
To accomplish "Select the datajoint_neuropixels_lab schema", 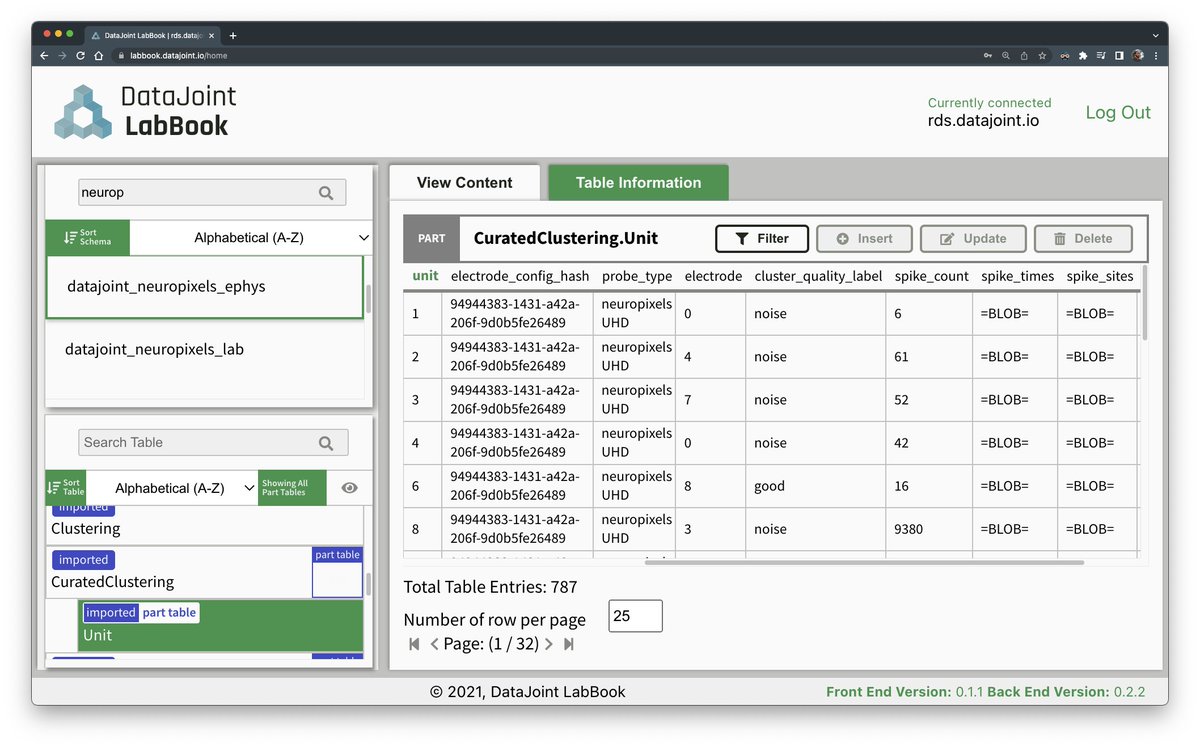I will pyautogui.click(x=205, y=350).
